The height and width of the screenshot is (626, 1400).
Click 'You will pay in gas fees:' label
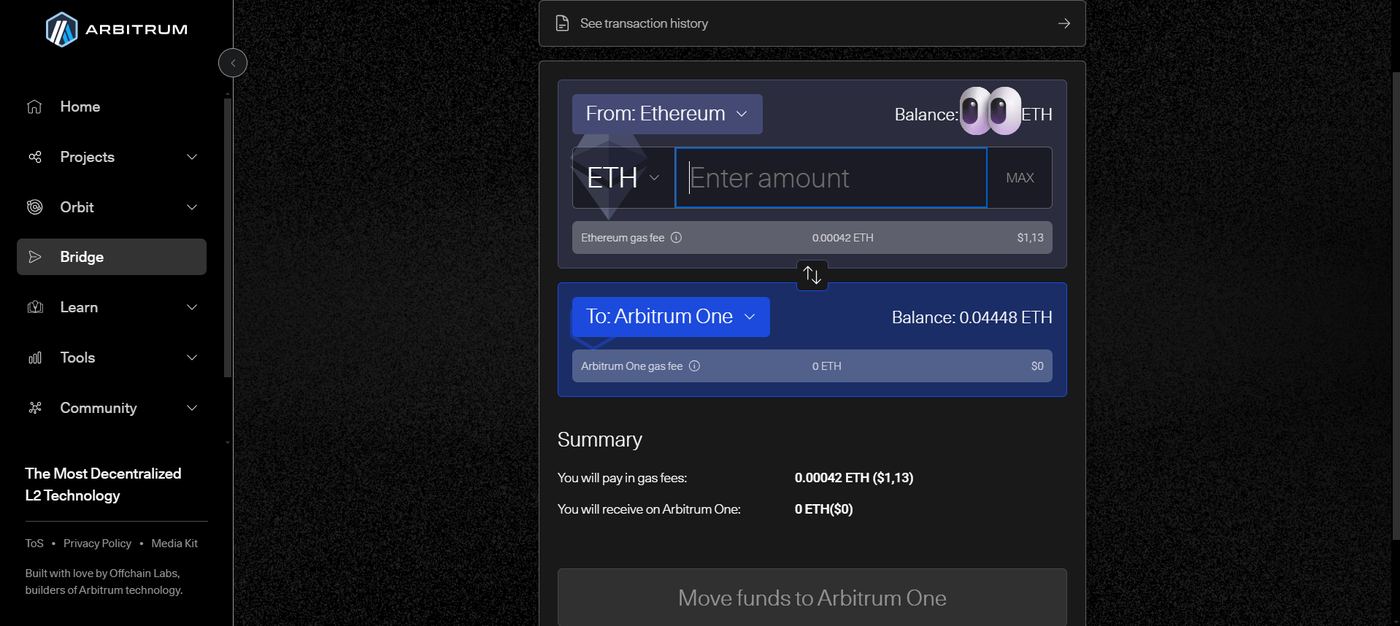click(x=622, y=478)
